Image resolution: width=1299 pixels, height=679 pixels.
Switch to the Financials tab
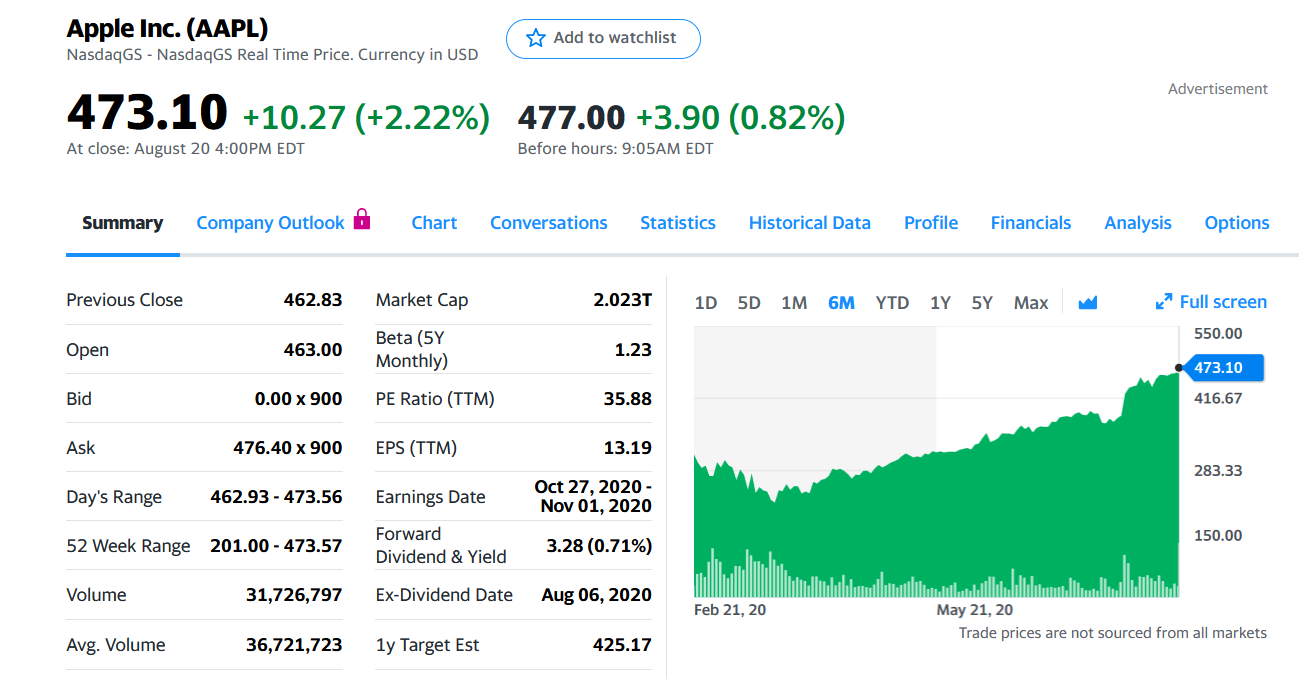tap(1031, 223)
